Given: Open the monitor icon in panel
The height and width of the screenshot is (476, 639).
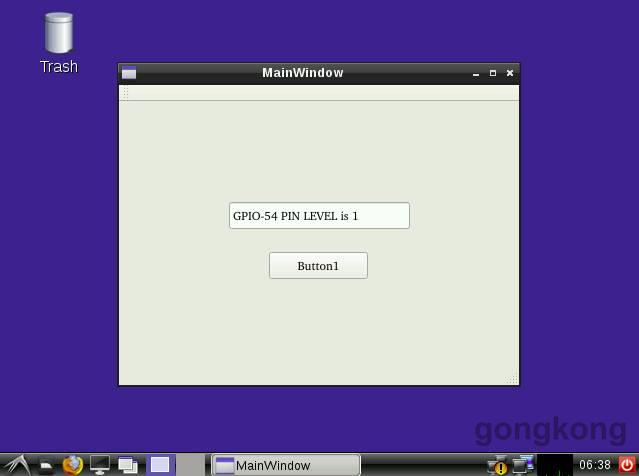Looking at the screenshot, I should pos(100,465).
